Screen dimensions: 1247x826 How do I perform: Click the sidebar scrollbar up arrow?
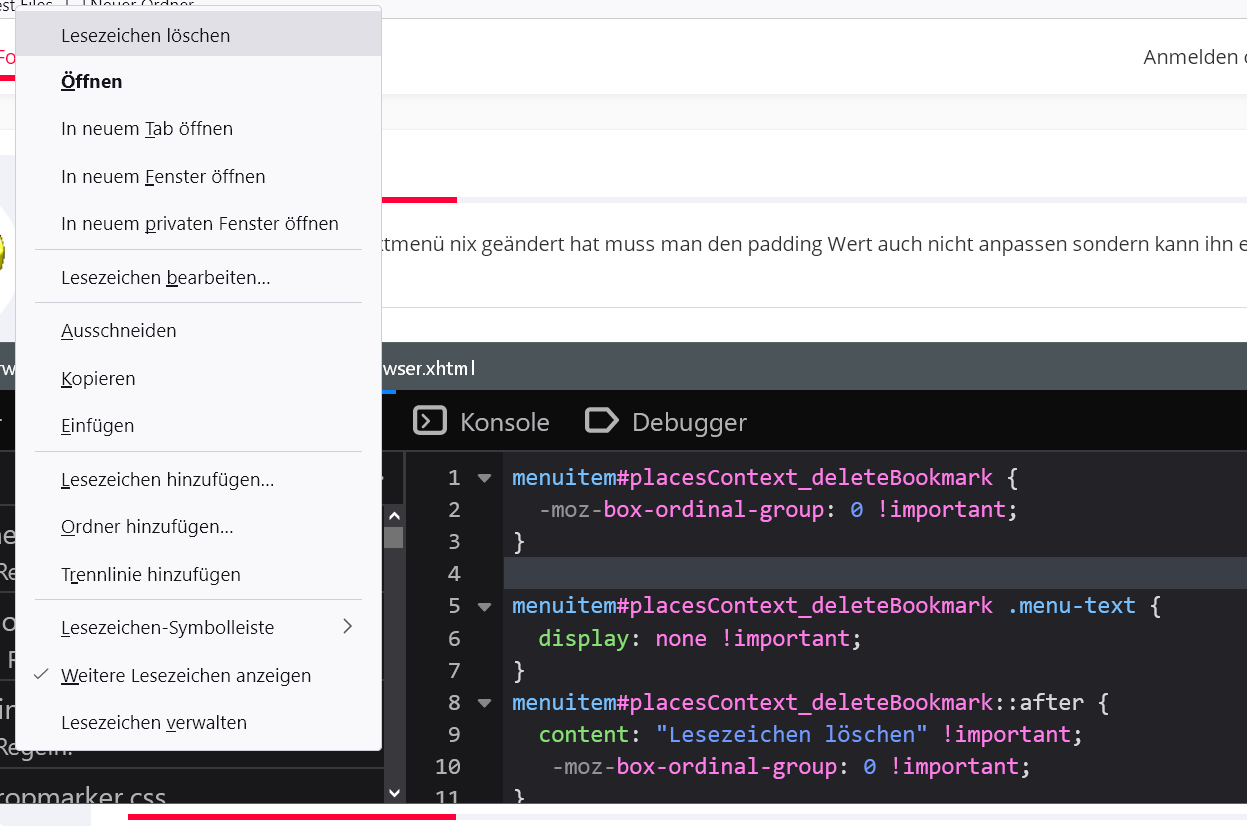(x=394, y=516)
